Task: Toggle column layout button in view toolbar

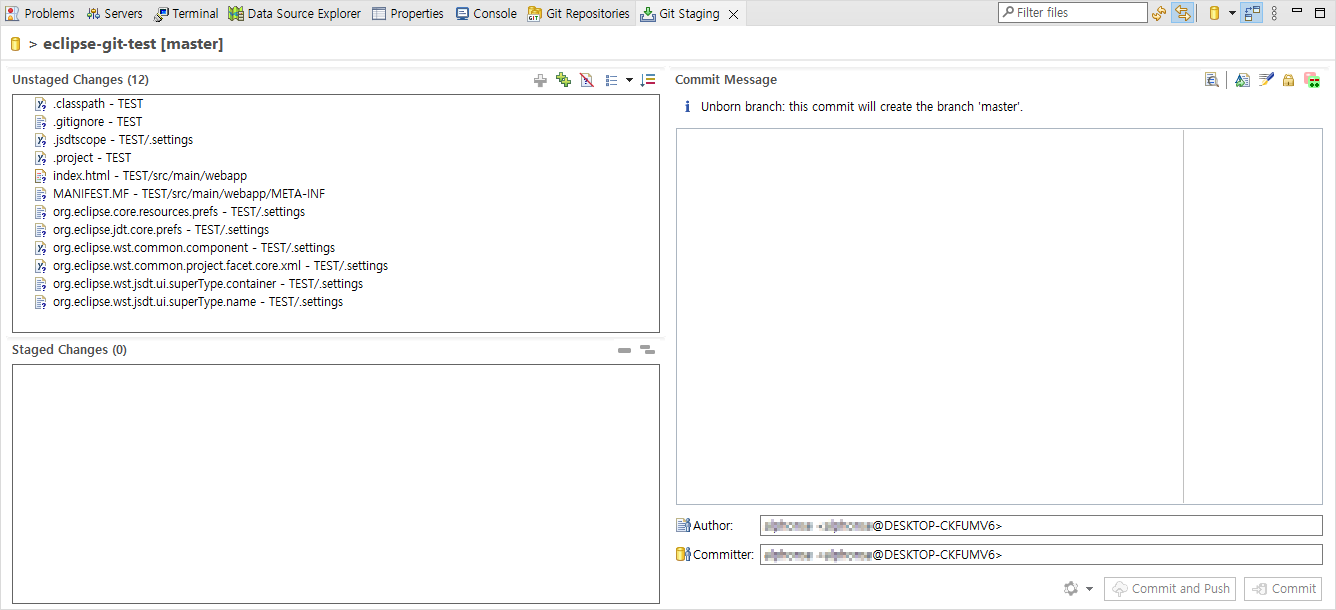Action: 1252,13
